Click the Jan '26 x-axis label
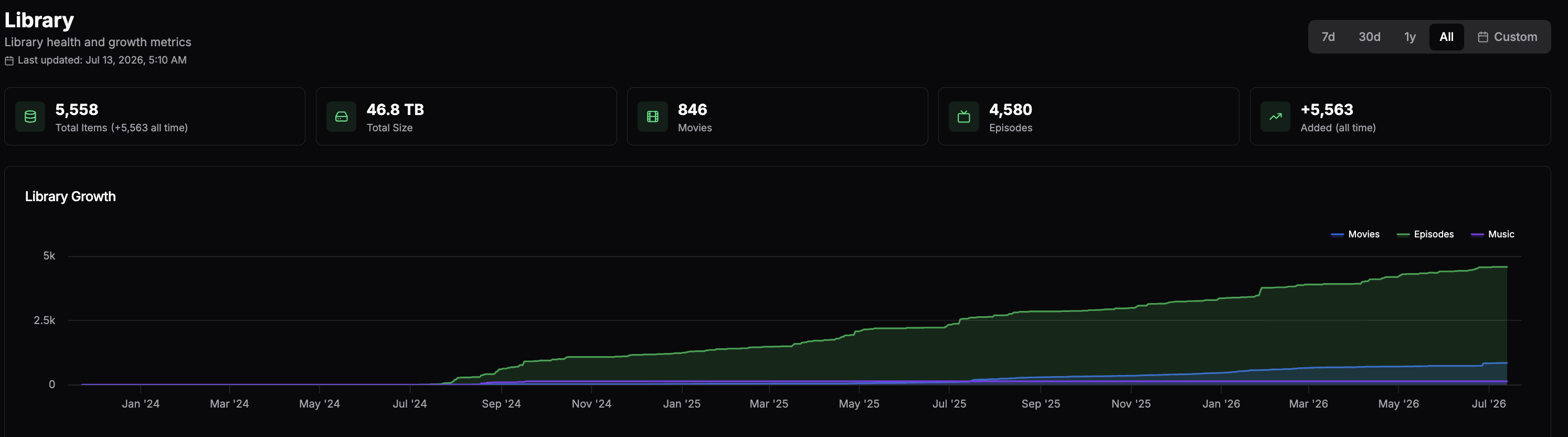This screenshot has width=1568, height=437. pyautogui.click(x=1221, y=403)
